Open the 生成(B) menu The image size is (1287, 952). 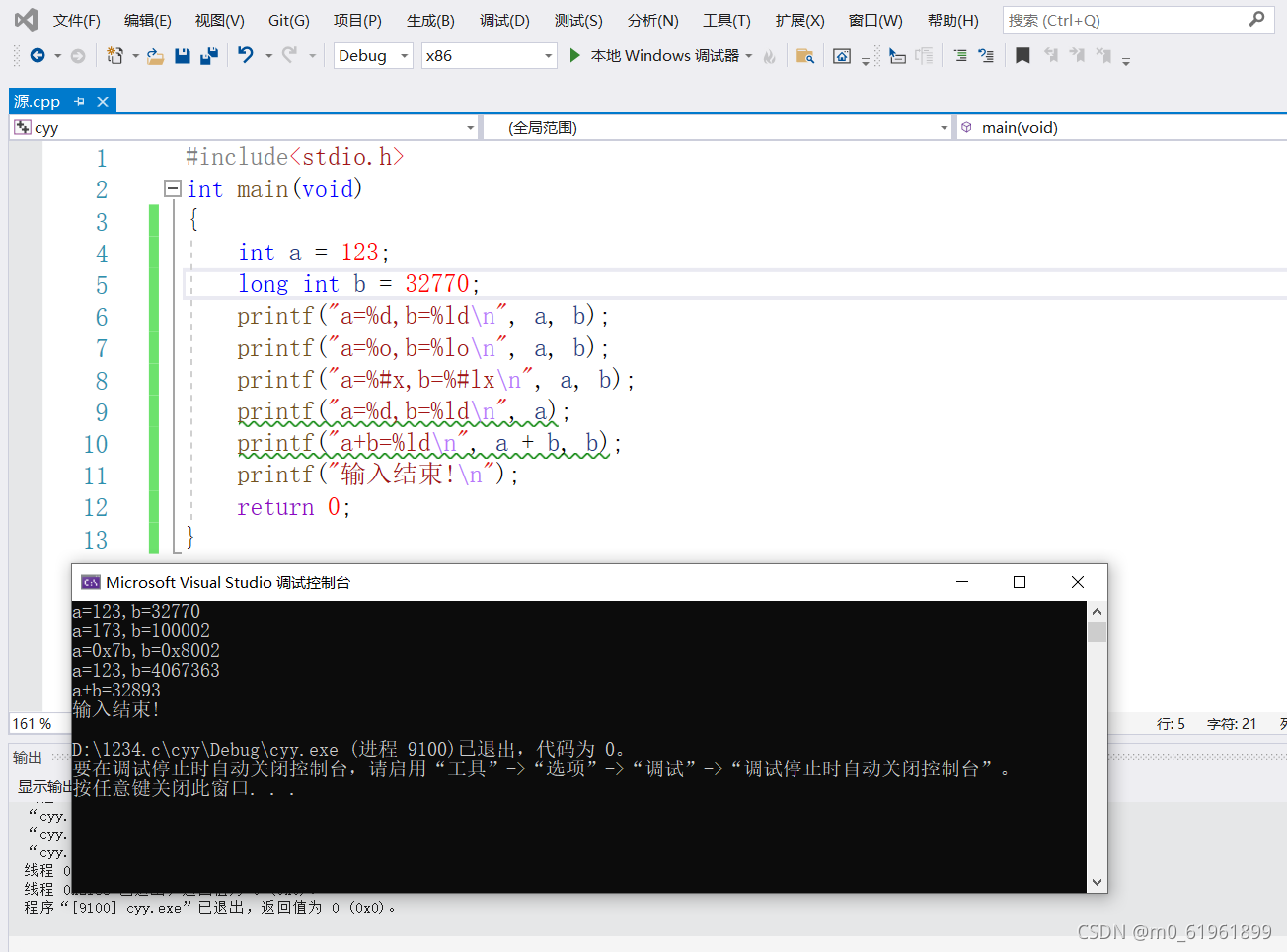[430, 21]
